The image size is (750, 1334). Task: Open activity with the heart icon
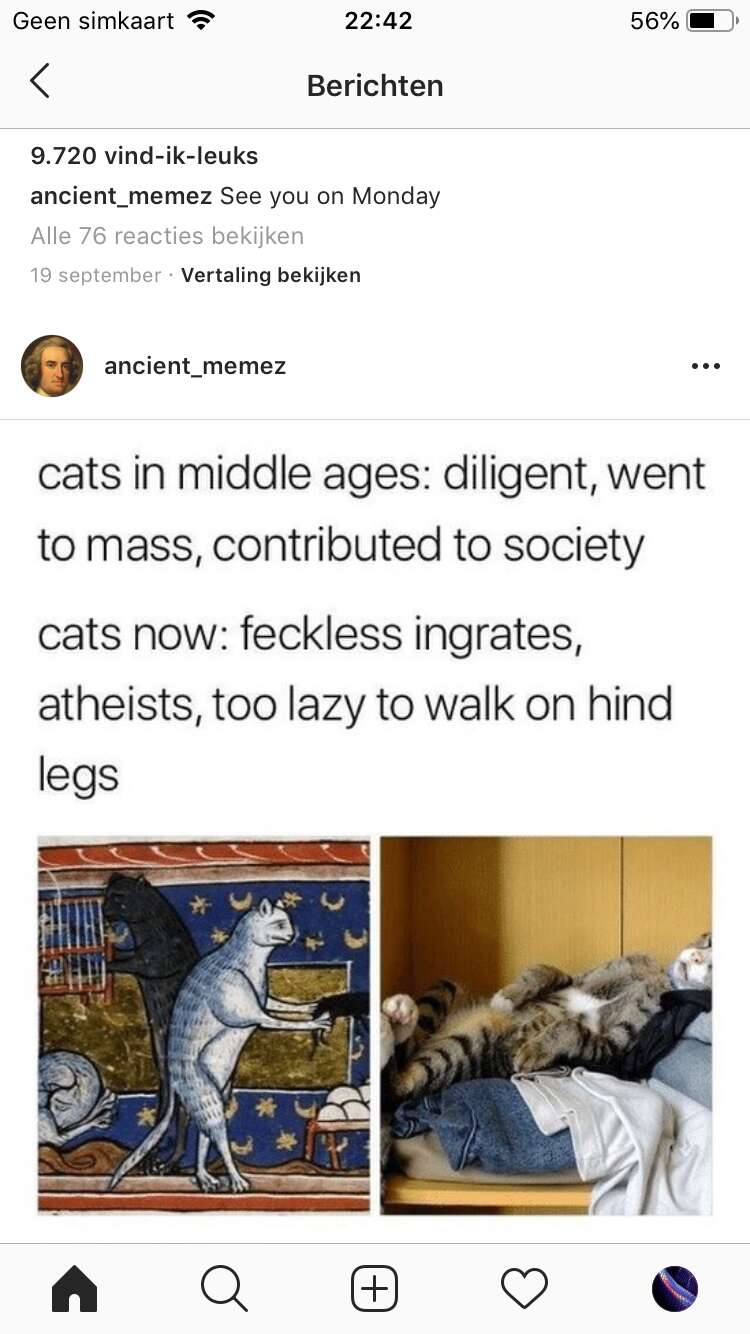(525, 1288)
